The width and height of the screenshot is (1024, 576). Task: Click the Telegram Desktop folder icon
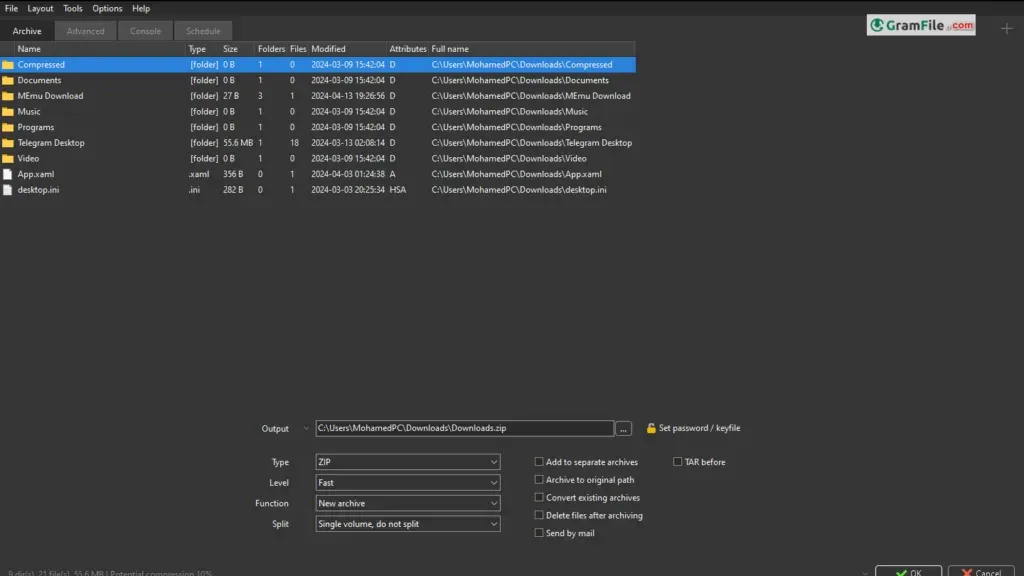click(x=8, y=143)
